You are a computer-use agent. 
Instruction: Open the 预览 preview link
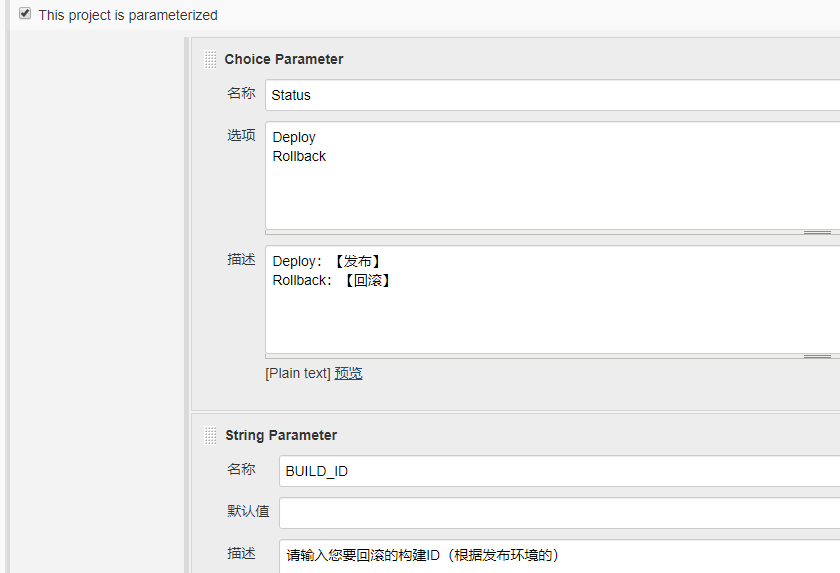[348, 373]
